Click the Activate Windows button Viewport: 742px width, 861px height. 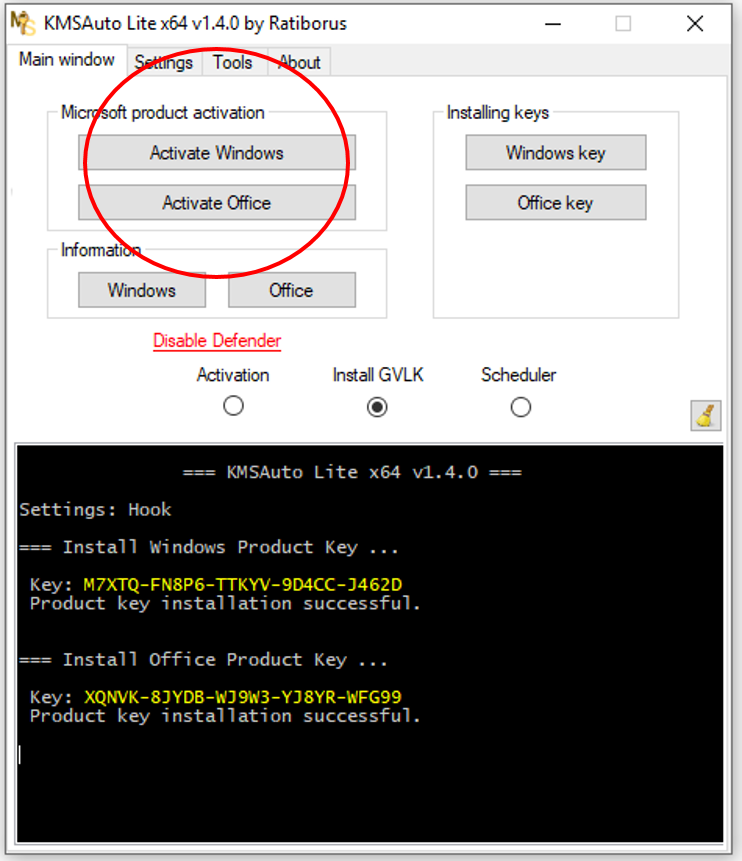point(217,153)
